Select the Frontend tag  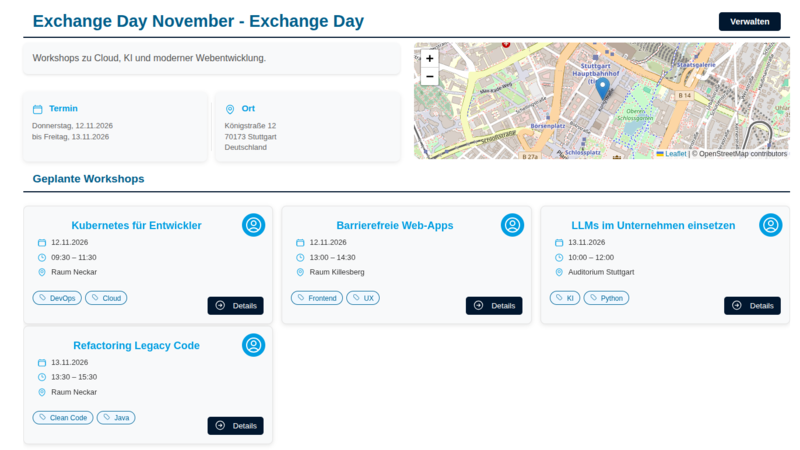[317, 298]
